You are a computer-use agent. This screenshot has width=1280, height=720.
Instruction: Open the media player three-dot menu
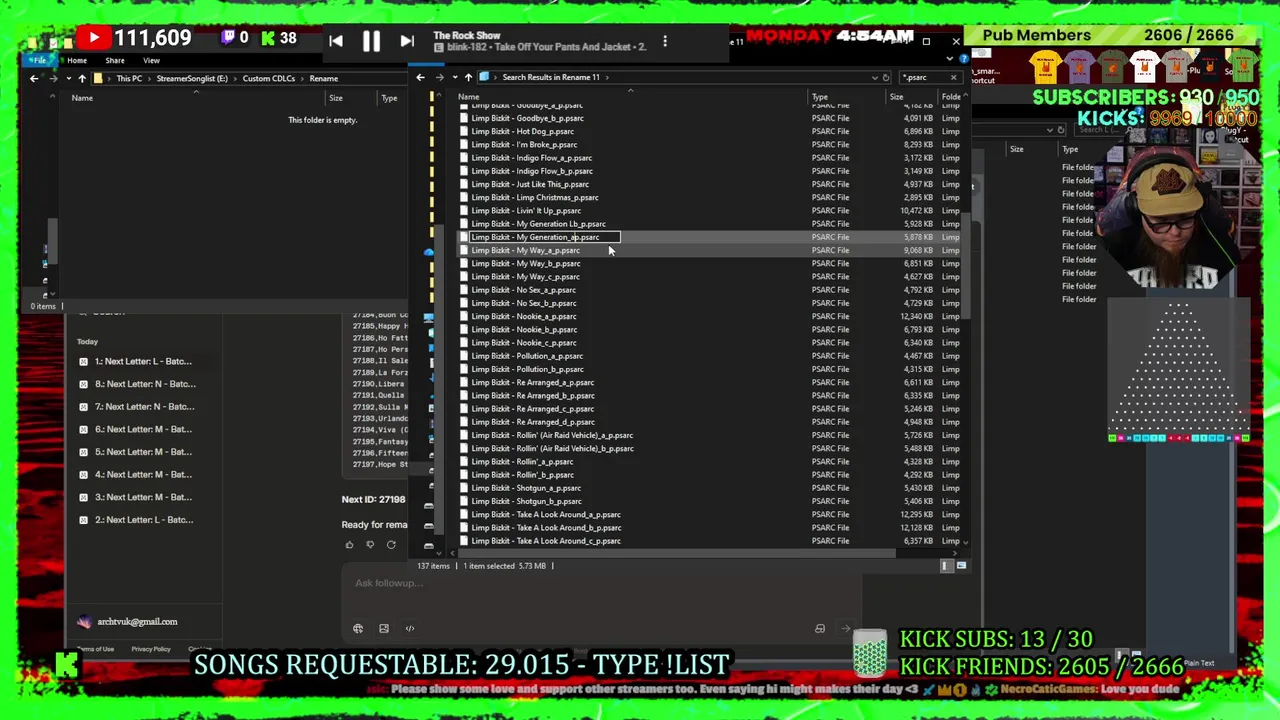[x=665, y=41]
